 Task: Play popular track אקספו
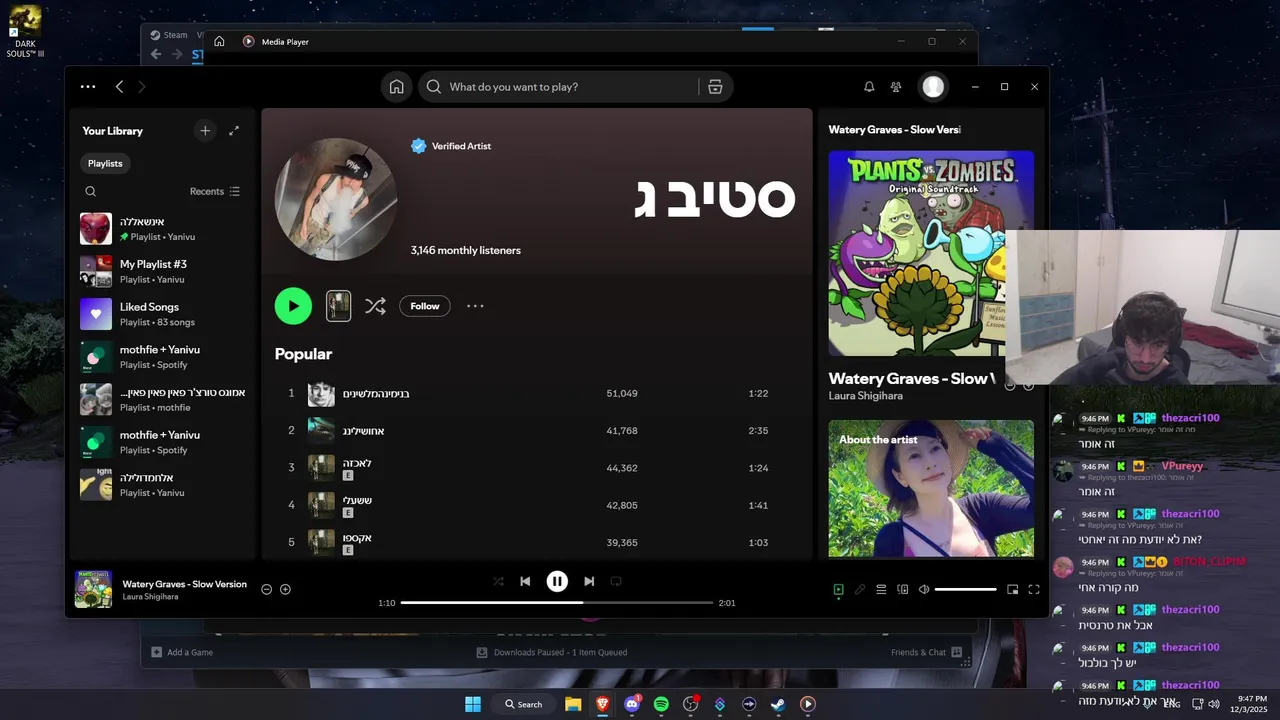[357, 537]
